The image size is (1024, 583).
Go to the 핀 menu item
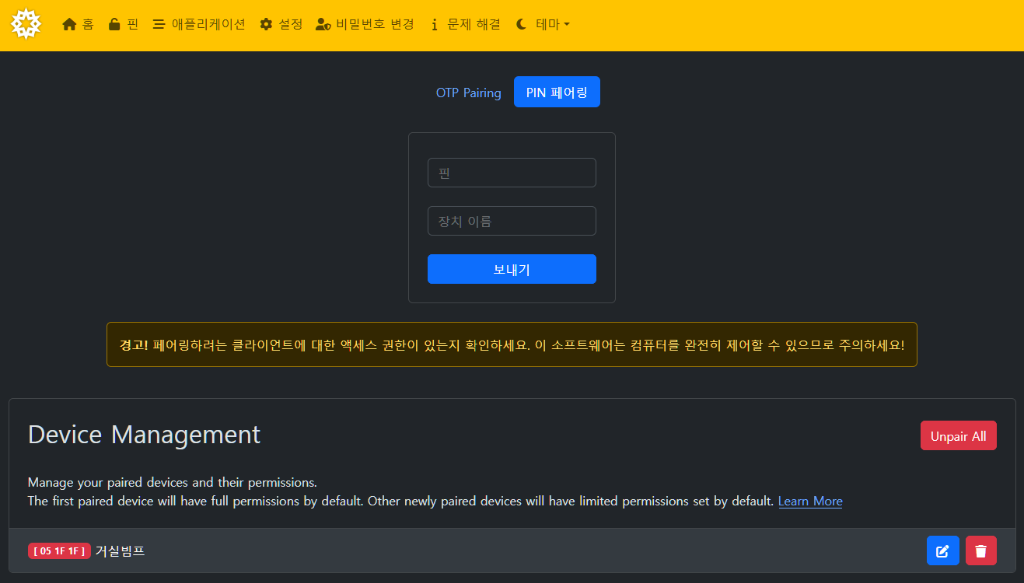pyautogui.click(x=123, y=24)
